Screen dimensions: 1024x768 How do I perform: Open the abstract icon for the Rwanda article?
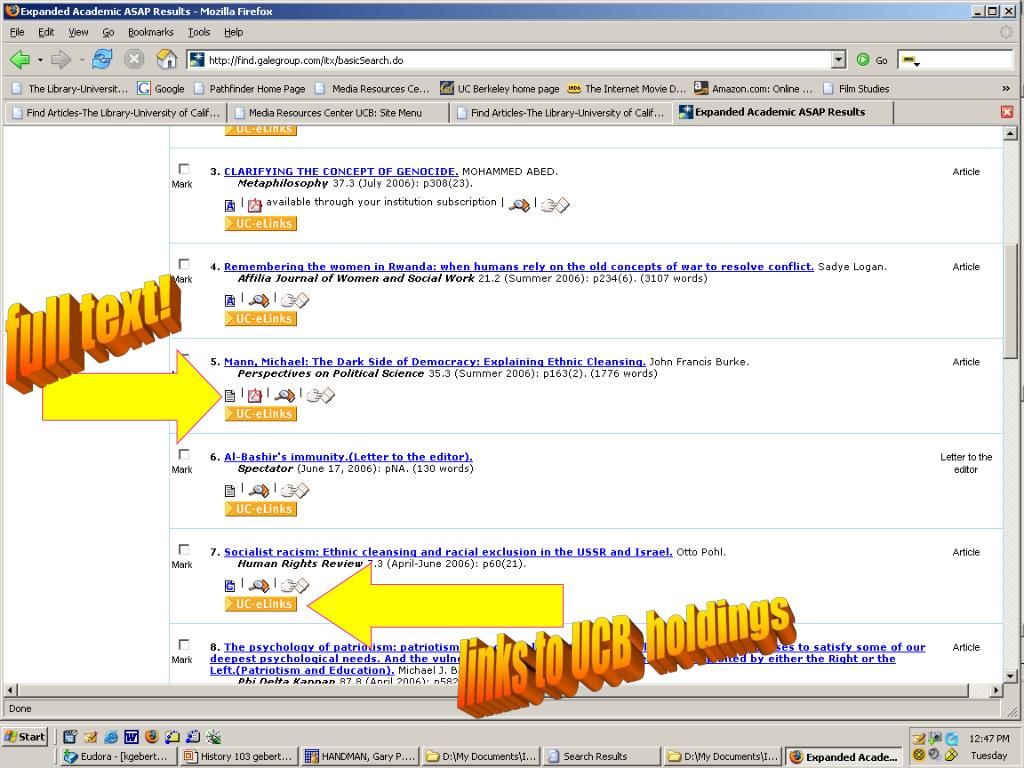coord(230,300)
